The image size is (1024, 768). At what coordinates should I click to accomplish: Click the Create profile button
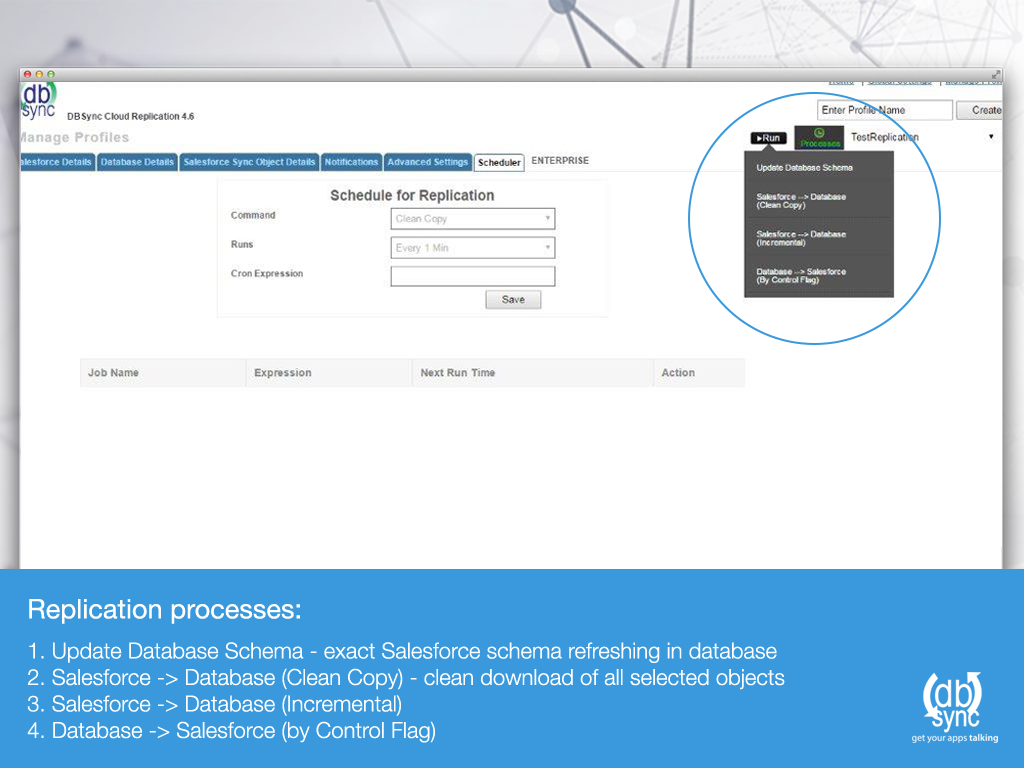pos(980,110)
